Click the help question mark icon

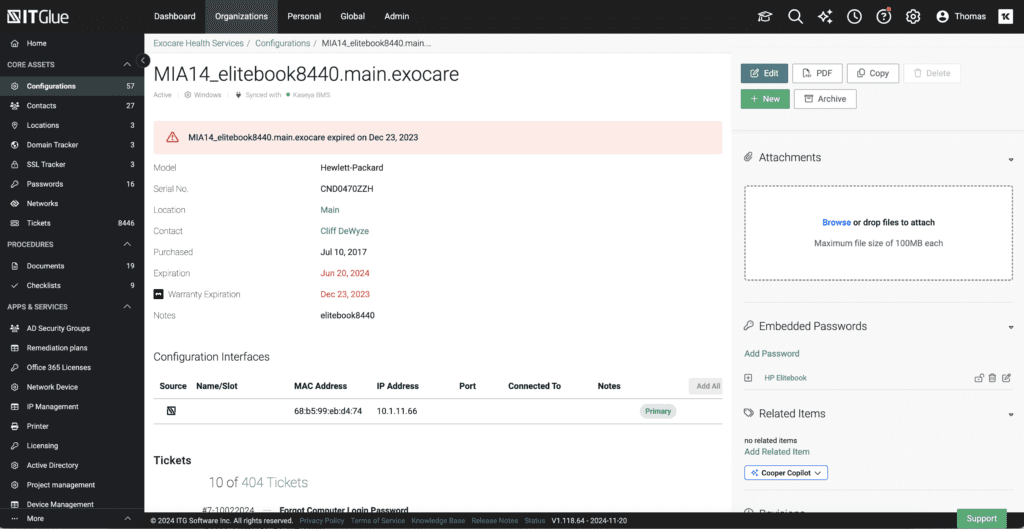[883, 16]
